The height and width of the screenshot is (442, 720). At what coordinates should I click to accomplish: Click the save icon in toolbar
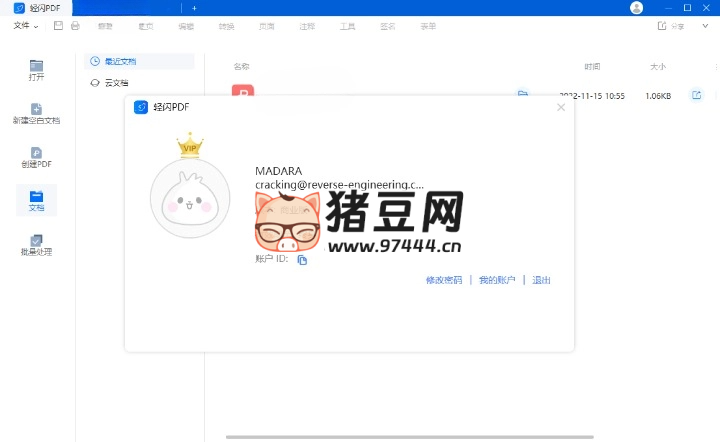(x=58, y=26)
